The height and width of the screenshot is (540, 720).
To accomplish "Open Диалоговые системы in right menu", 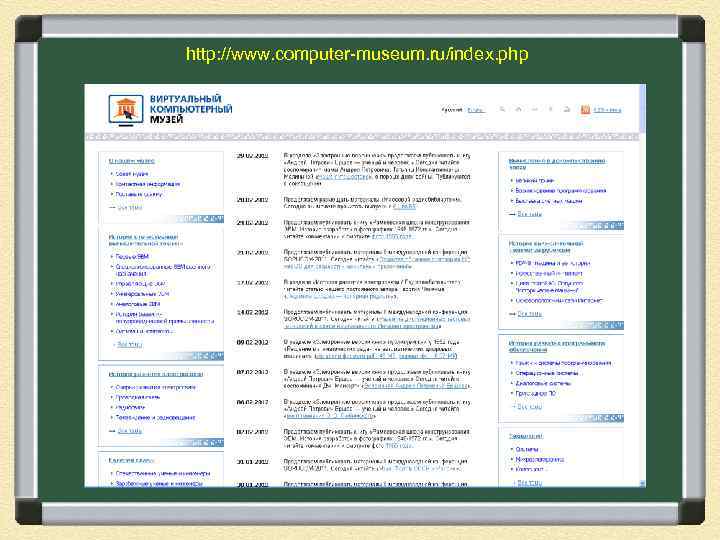I will click(543, 383).
